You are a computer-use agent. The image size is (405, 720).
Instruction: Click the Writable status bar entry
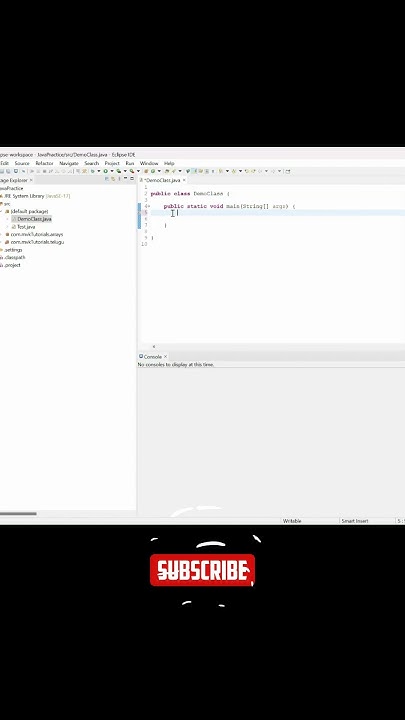coord(292,521)
